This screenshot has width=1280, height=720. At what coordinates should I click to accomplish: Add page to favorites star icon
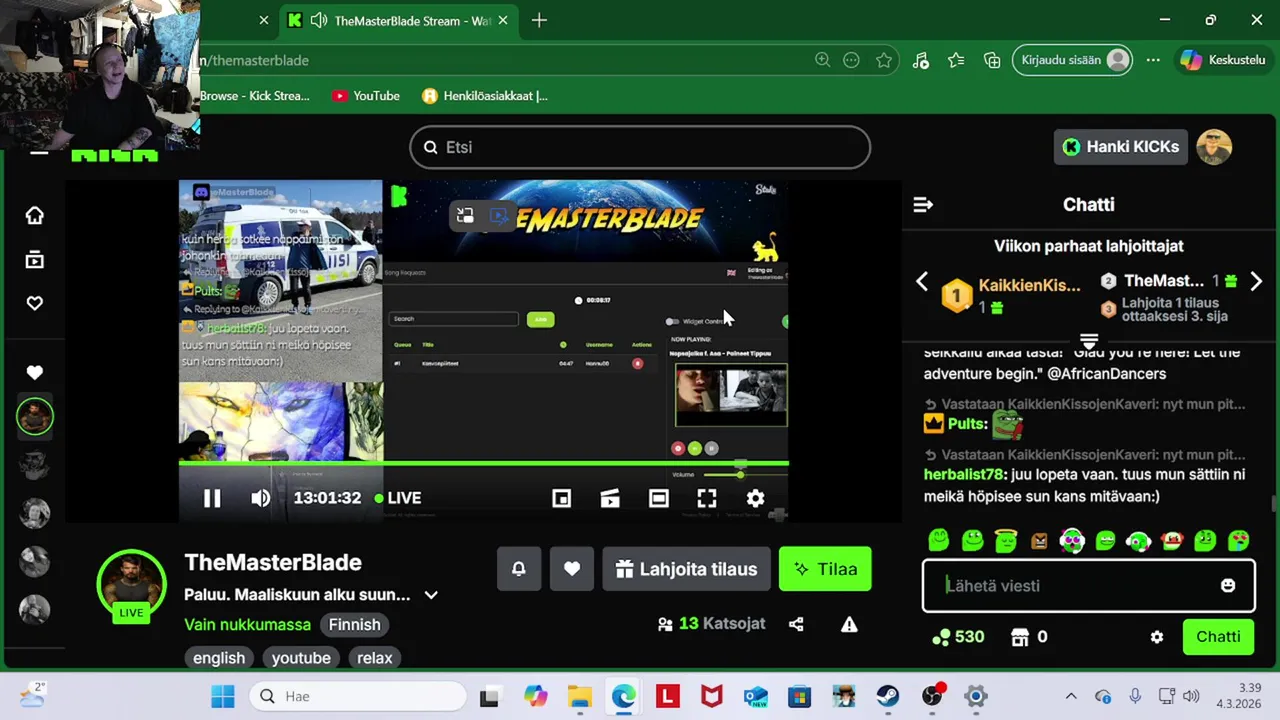pos(884,60)
